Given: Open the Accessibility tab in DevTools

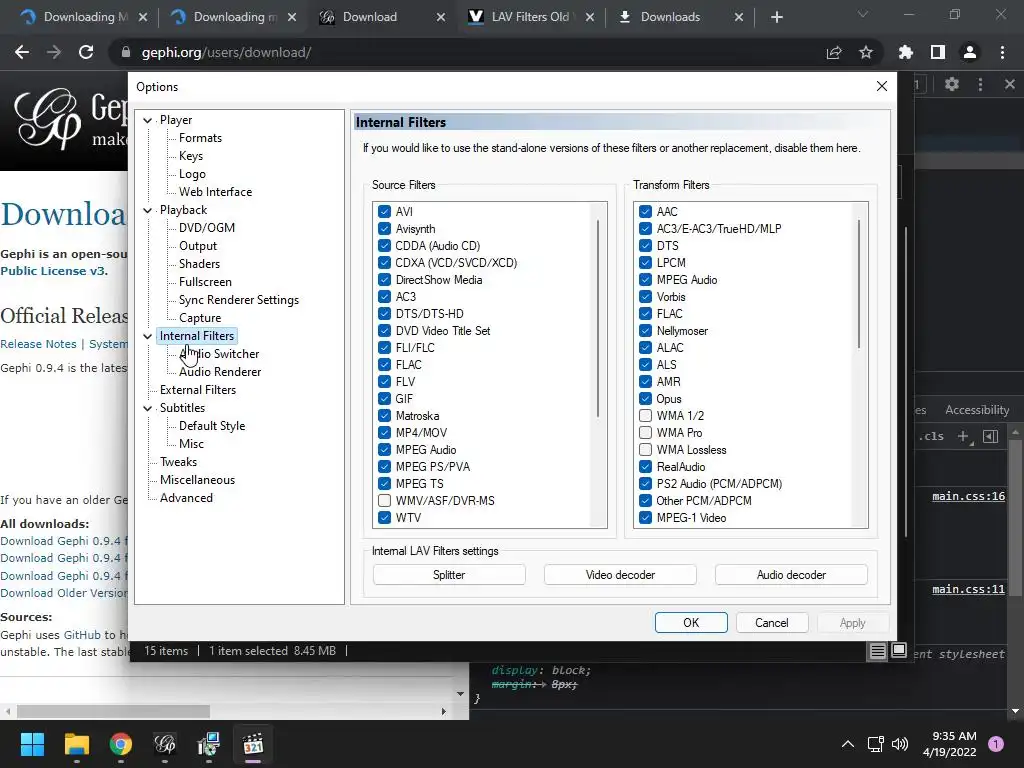Looking at the screenshot, I should (x=977, y=410).
